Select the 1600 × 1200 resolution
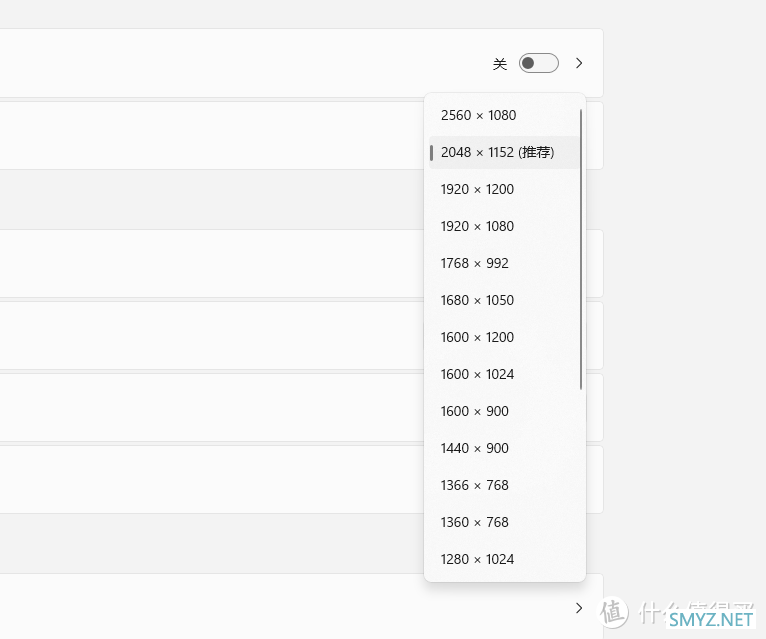This screenshot has width=766, height=639. 504,338
